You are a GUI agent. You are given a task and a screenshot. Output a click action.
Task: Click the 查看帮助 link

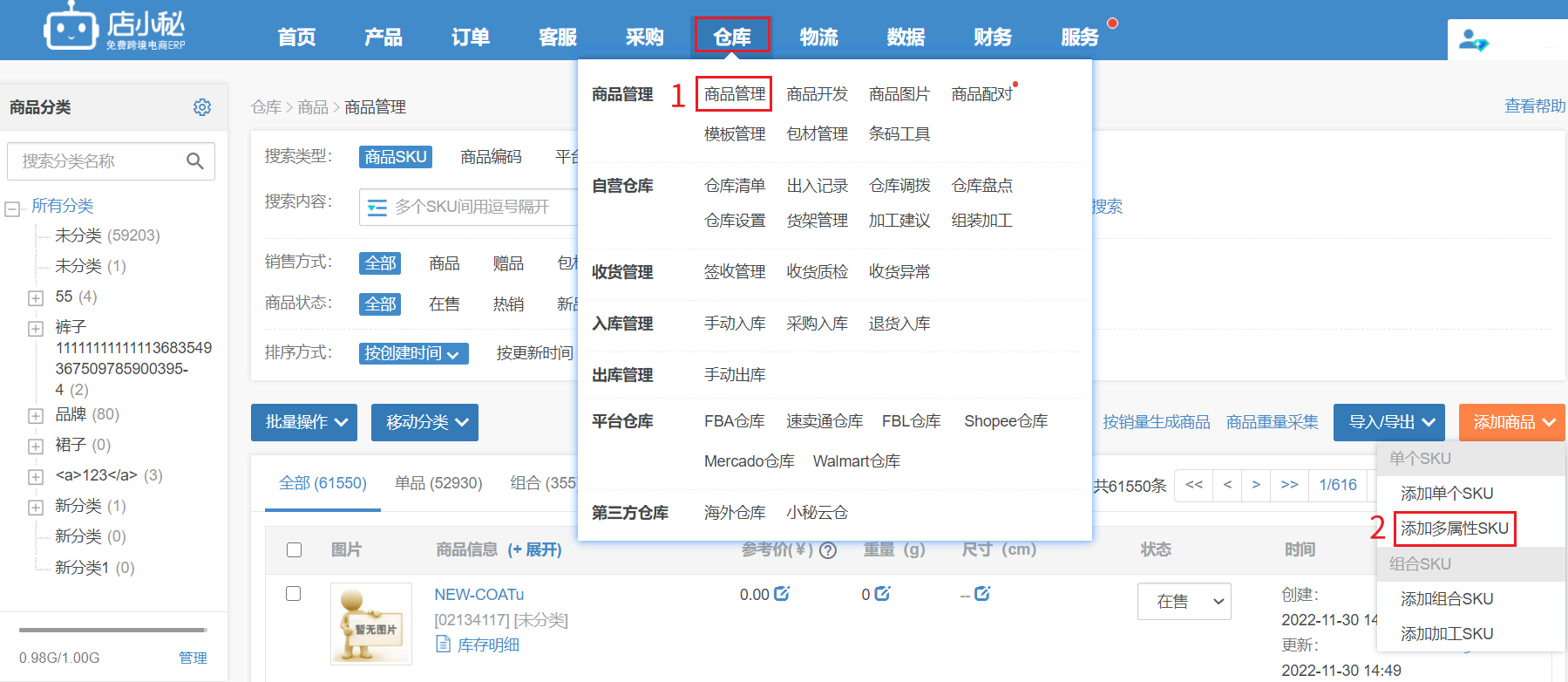[x=1534, y=106]
